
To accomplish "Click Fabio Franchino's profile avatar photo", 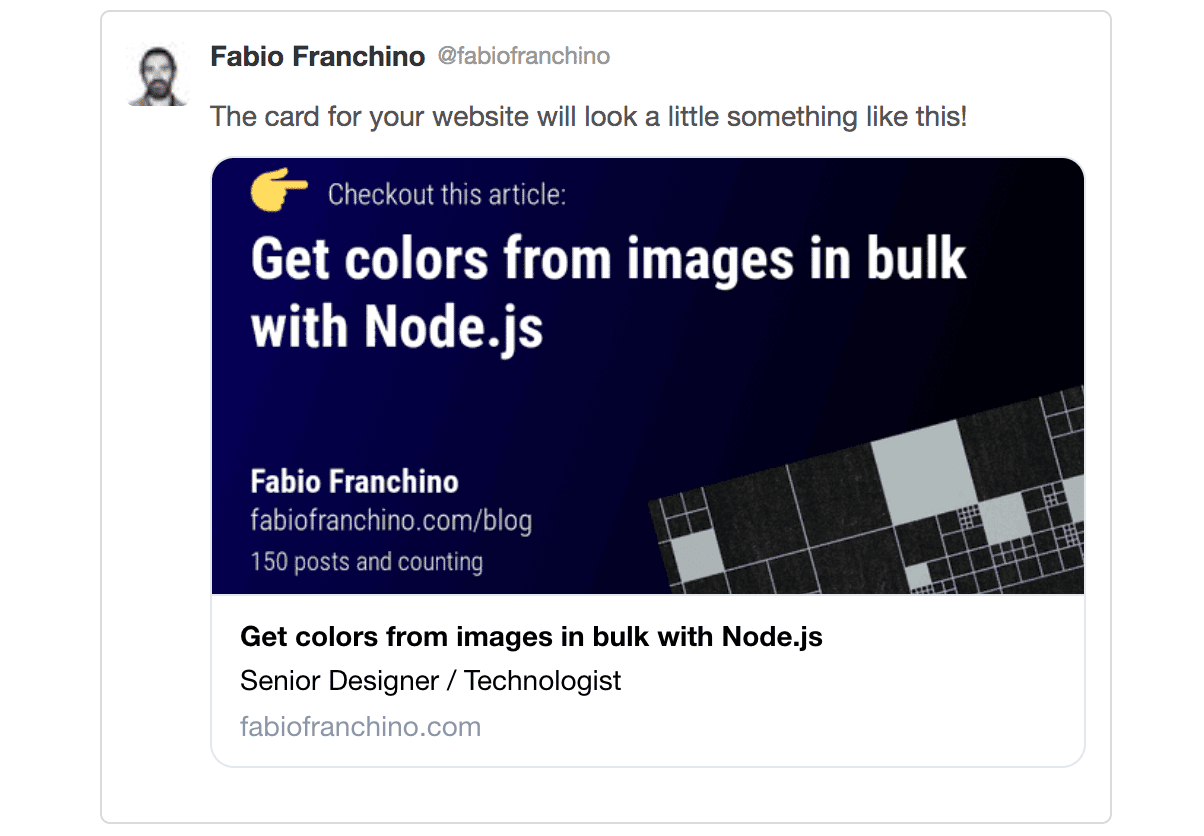I will pos(158,74).
